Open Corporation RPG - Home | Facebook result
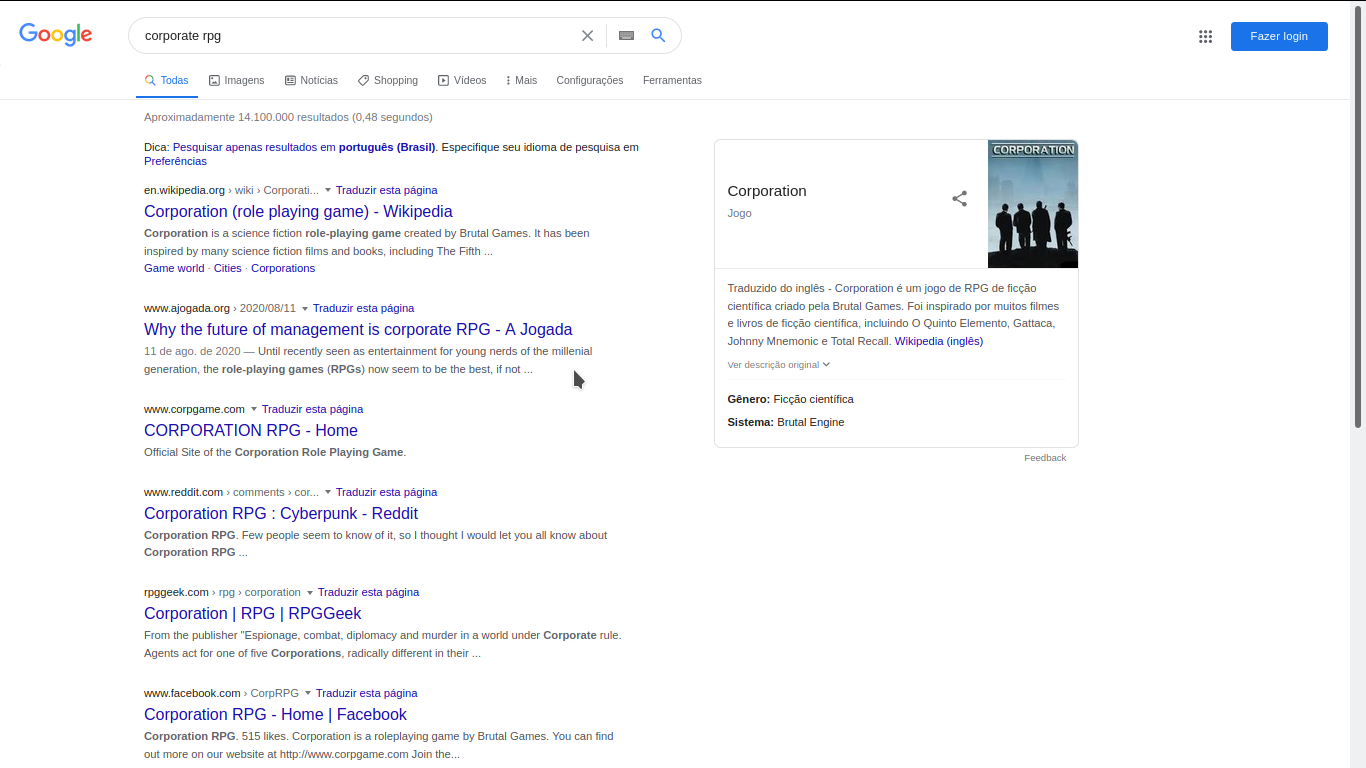Viewport: 1366px width, 768px height. click(x=275, y=714)
